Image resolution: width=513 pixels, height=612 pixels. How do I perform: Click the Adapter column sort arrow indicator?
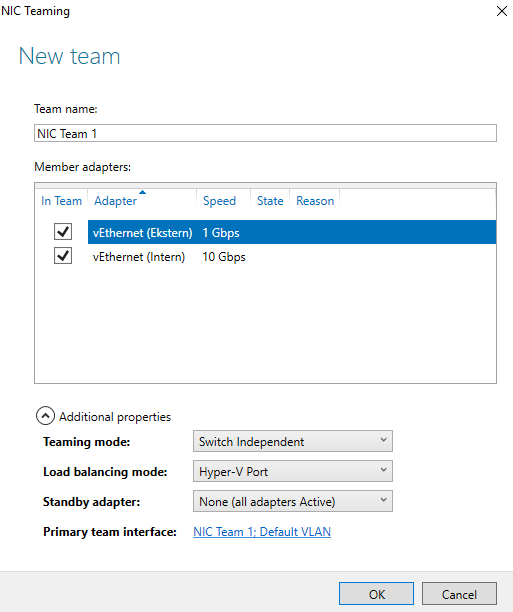click(x=142, y=192)
